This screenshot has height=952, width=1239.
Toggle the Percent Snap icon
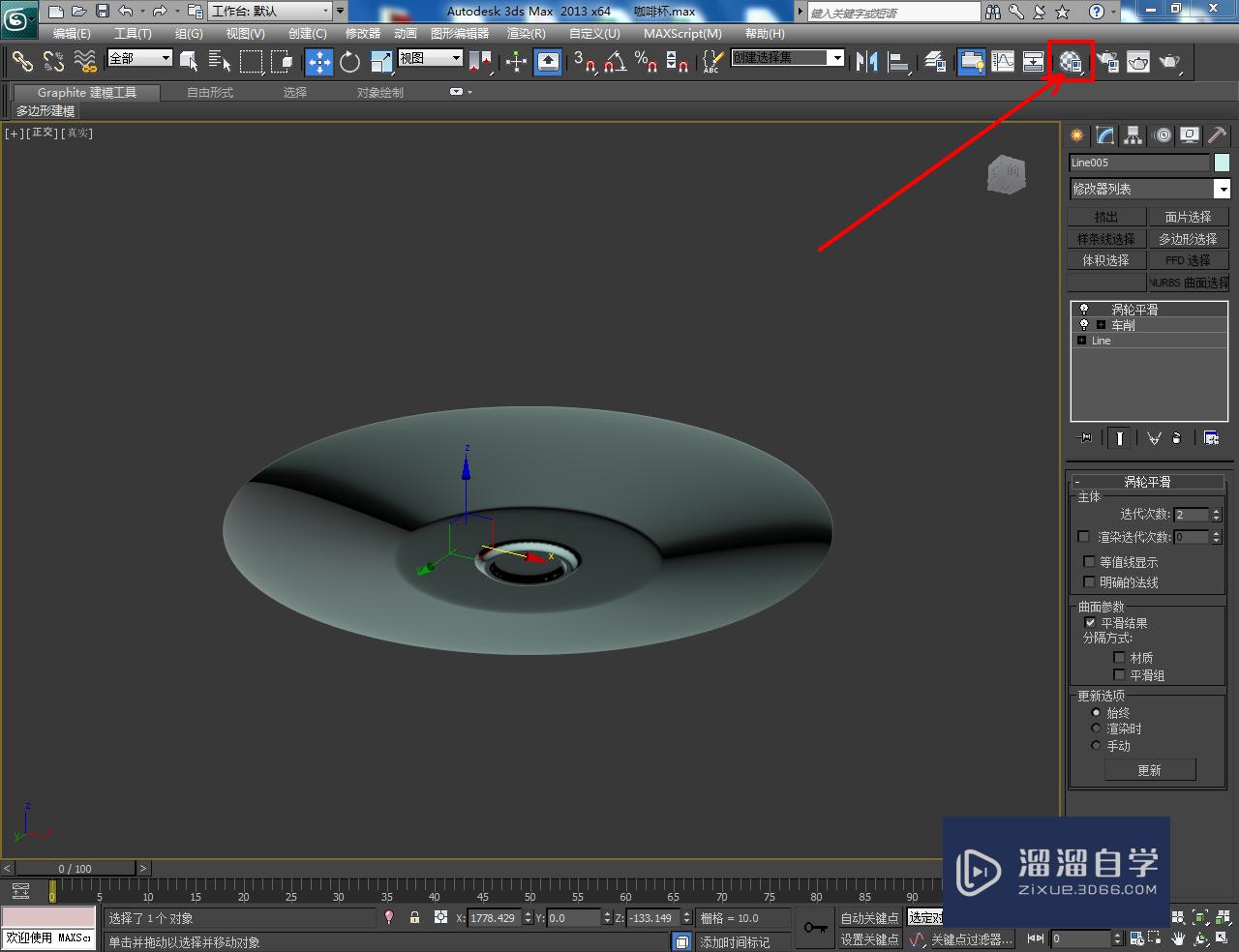(x=646, y=61)
